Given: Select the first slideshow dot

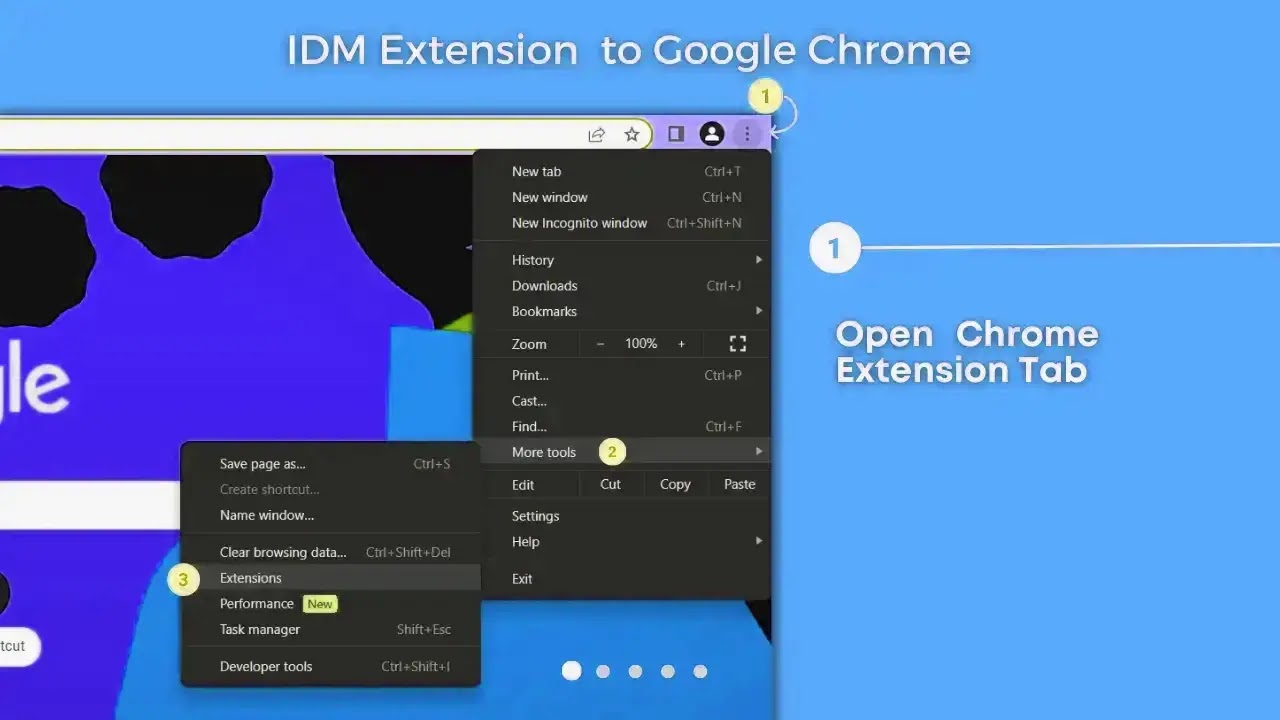Looking at the screenshot, I should pyautogui.click(x=571, y=671).
